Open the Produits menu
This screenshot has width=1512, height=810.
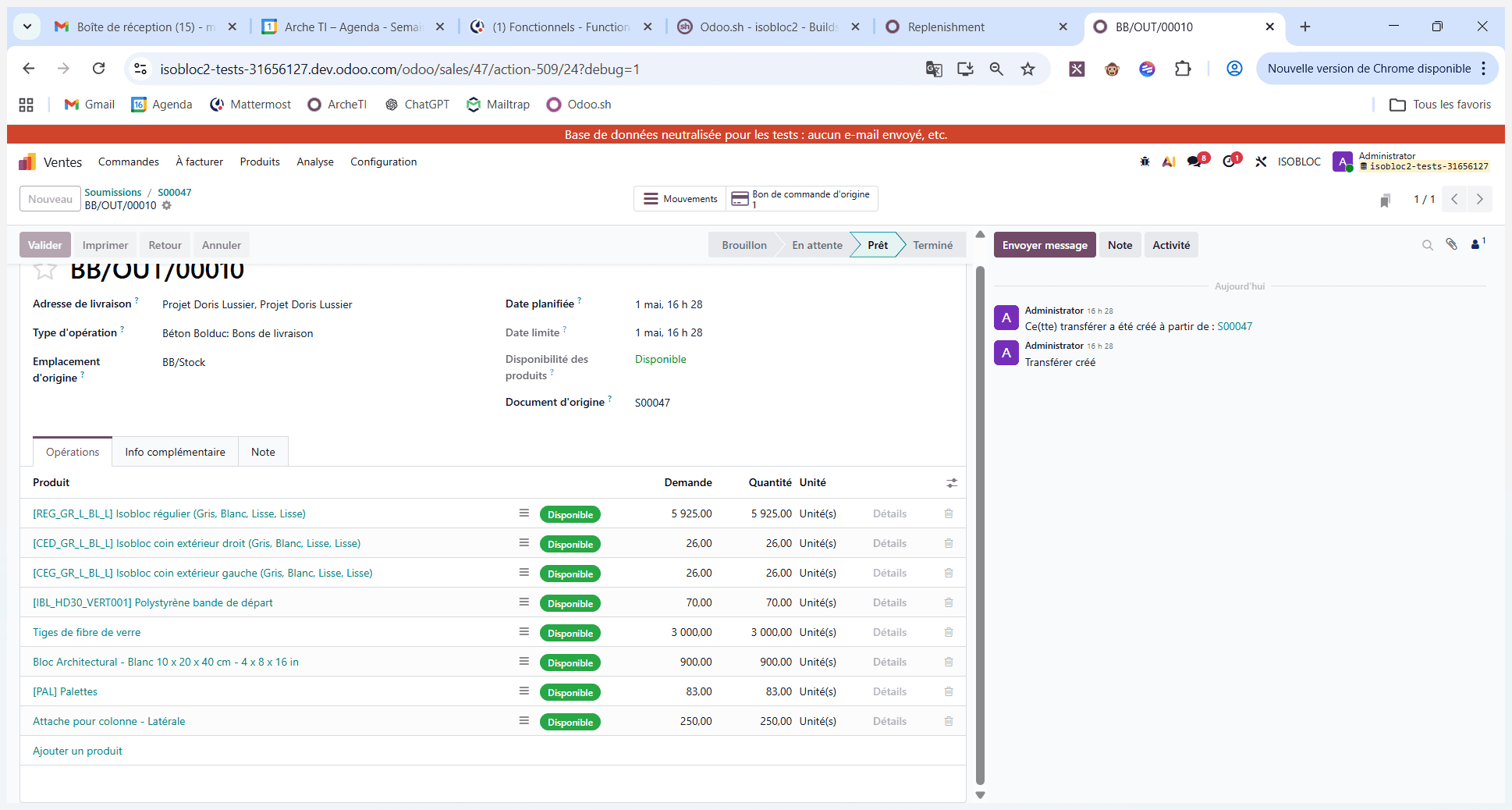(260, 162)
